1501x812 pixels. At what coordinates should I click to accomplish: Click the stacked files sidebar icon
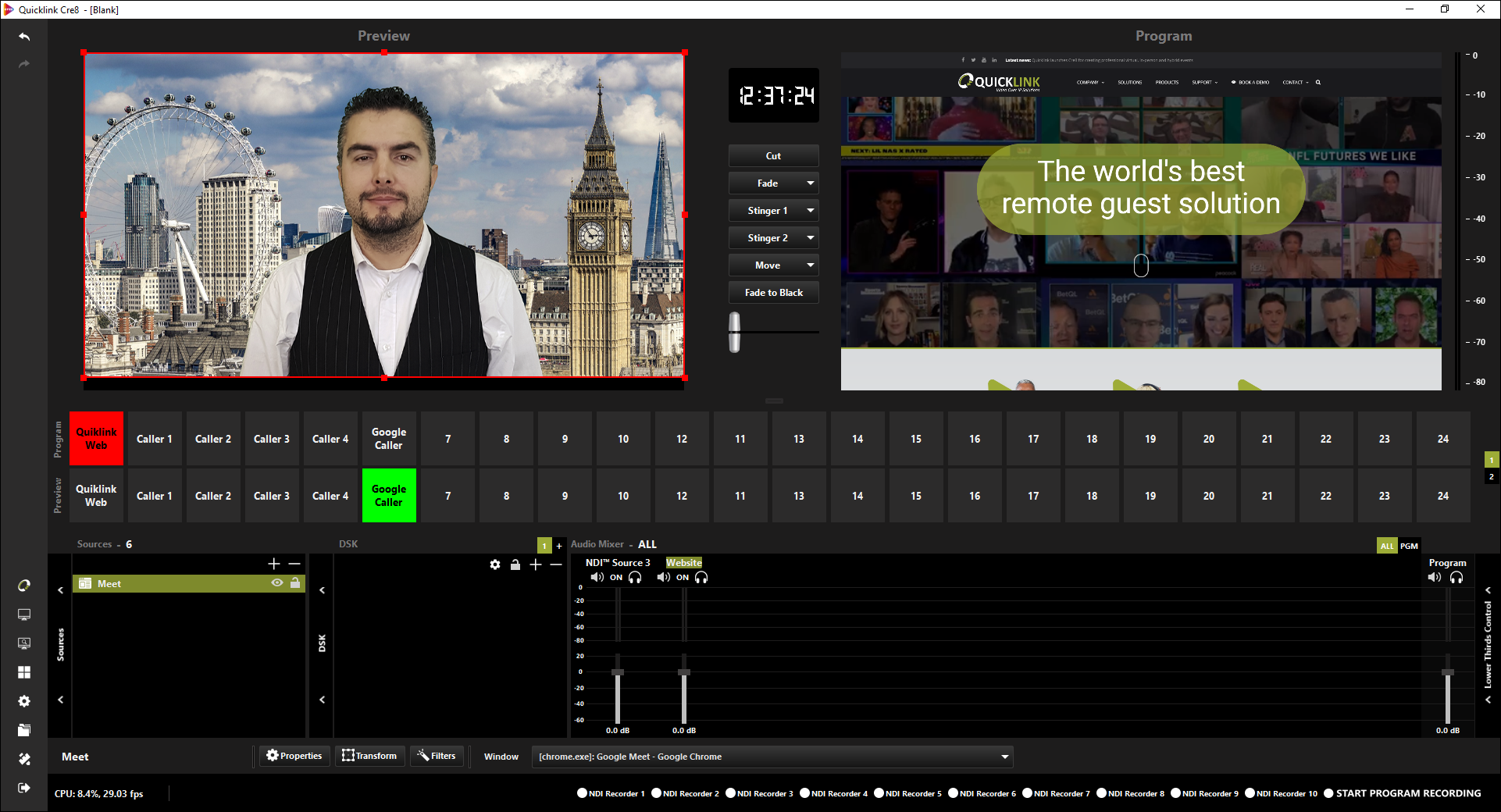coord(24,730)
